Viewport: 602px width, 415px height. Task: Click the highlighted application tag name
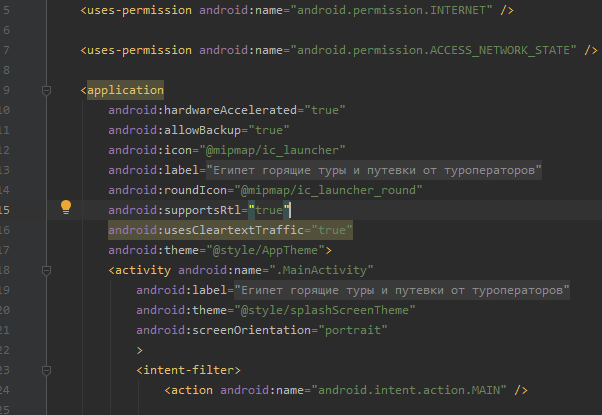(x=126, y=90)
